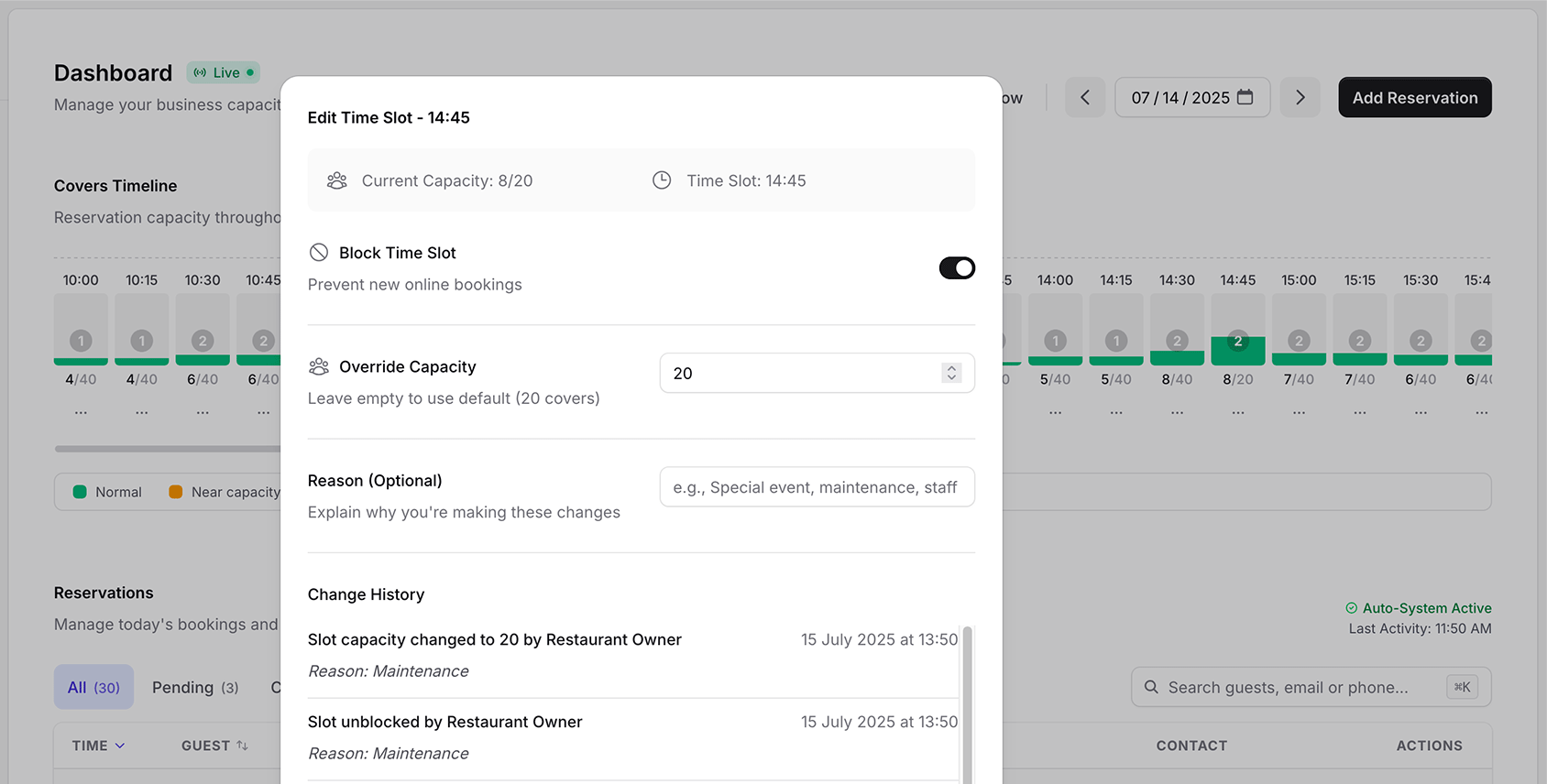Click the Auto-System Active status
Screen dimensions: 1547x784
tap(1418, 608)
